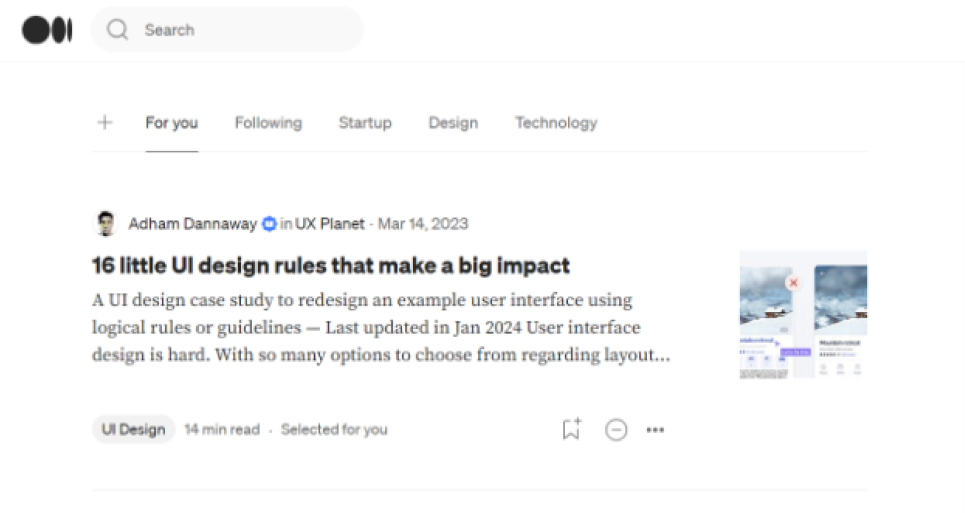
Task: Save the article with the bookmark icon
Action: [571, 429]
